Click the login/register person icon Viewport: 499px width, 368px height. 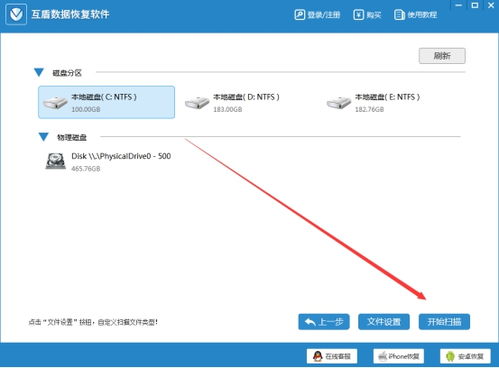point(299,15)
